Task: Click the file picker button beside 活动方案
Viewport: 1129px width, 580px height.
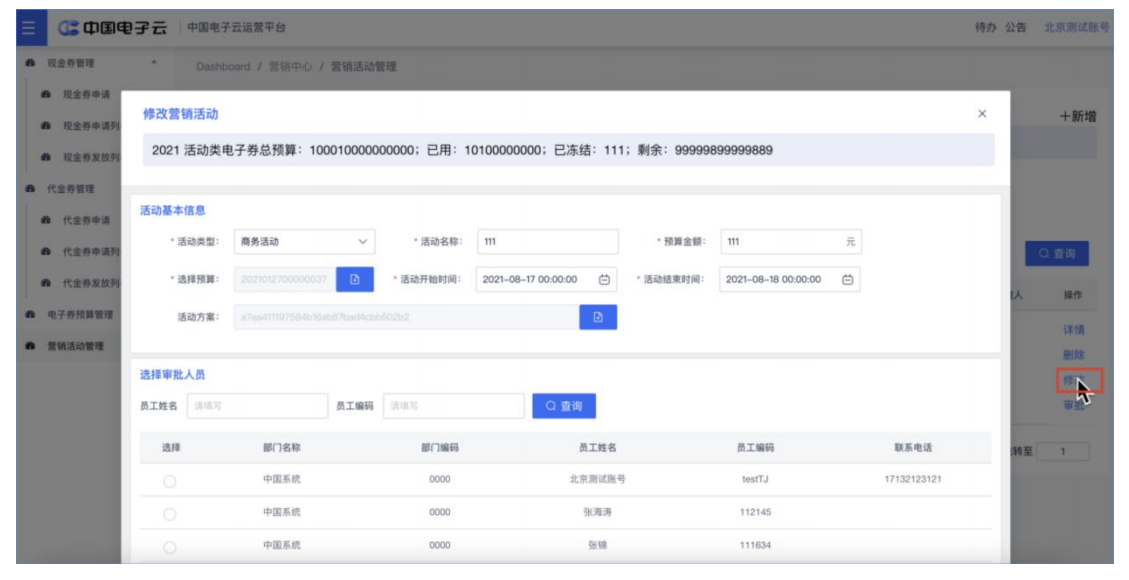Action: [598, 317]
